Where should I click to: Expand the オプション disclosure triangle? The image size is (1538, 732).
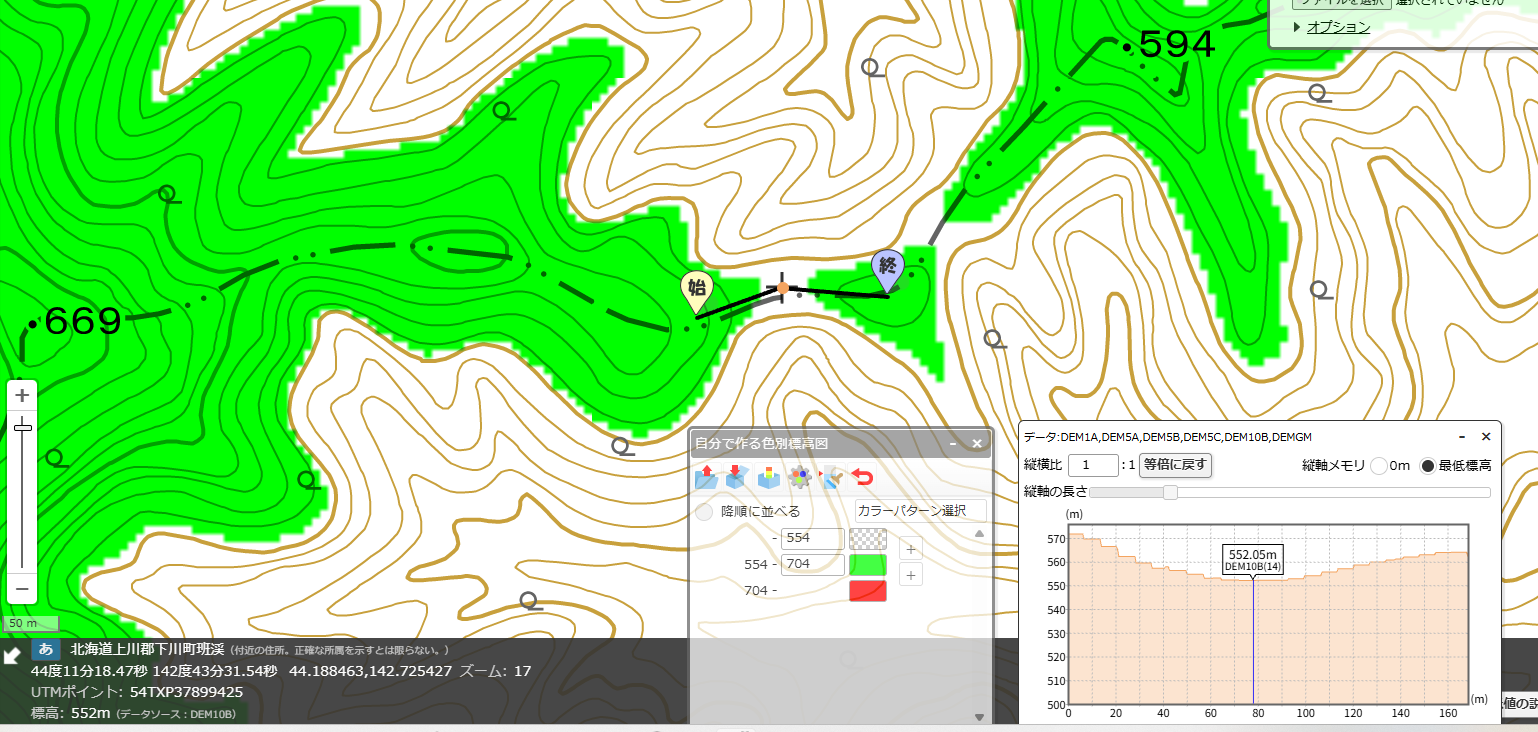(1297, 27)
